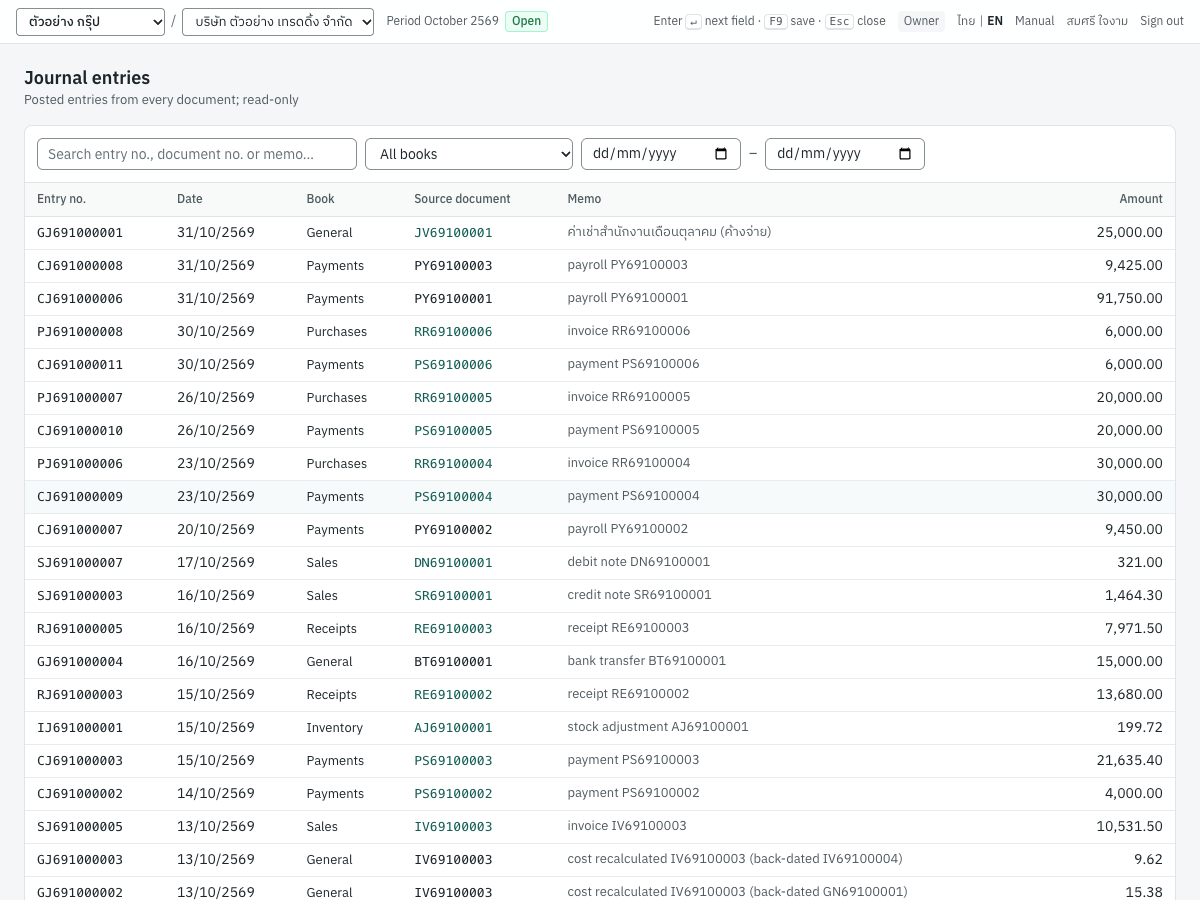Switch language to EN
This screenshot has width=1200, height=900.
[995, 21]
